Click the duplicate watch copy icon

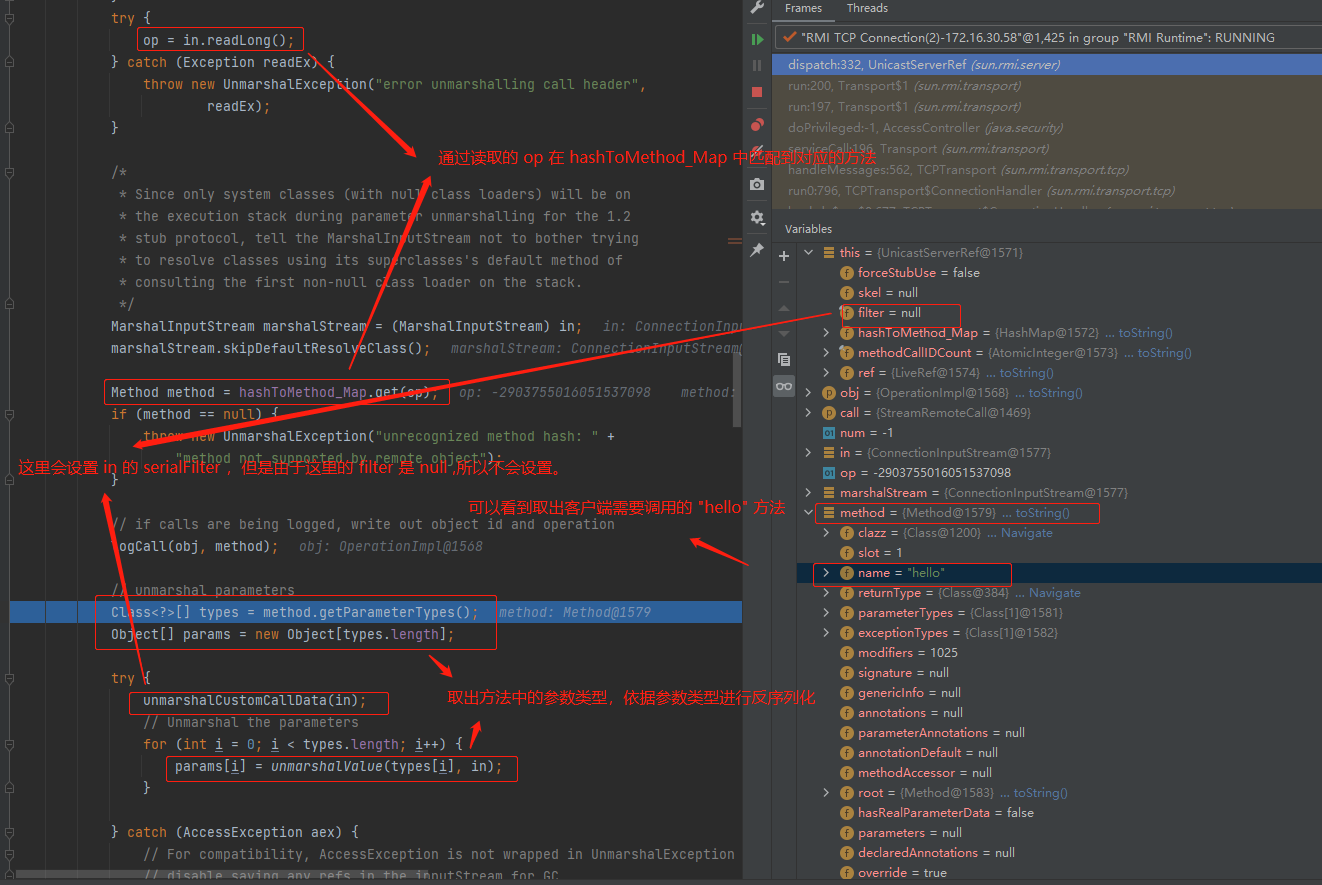pos(784,359)
